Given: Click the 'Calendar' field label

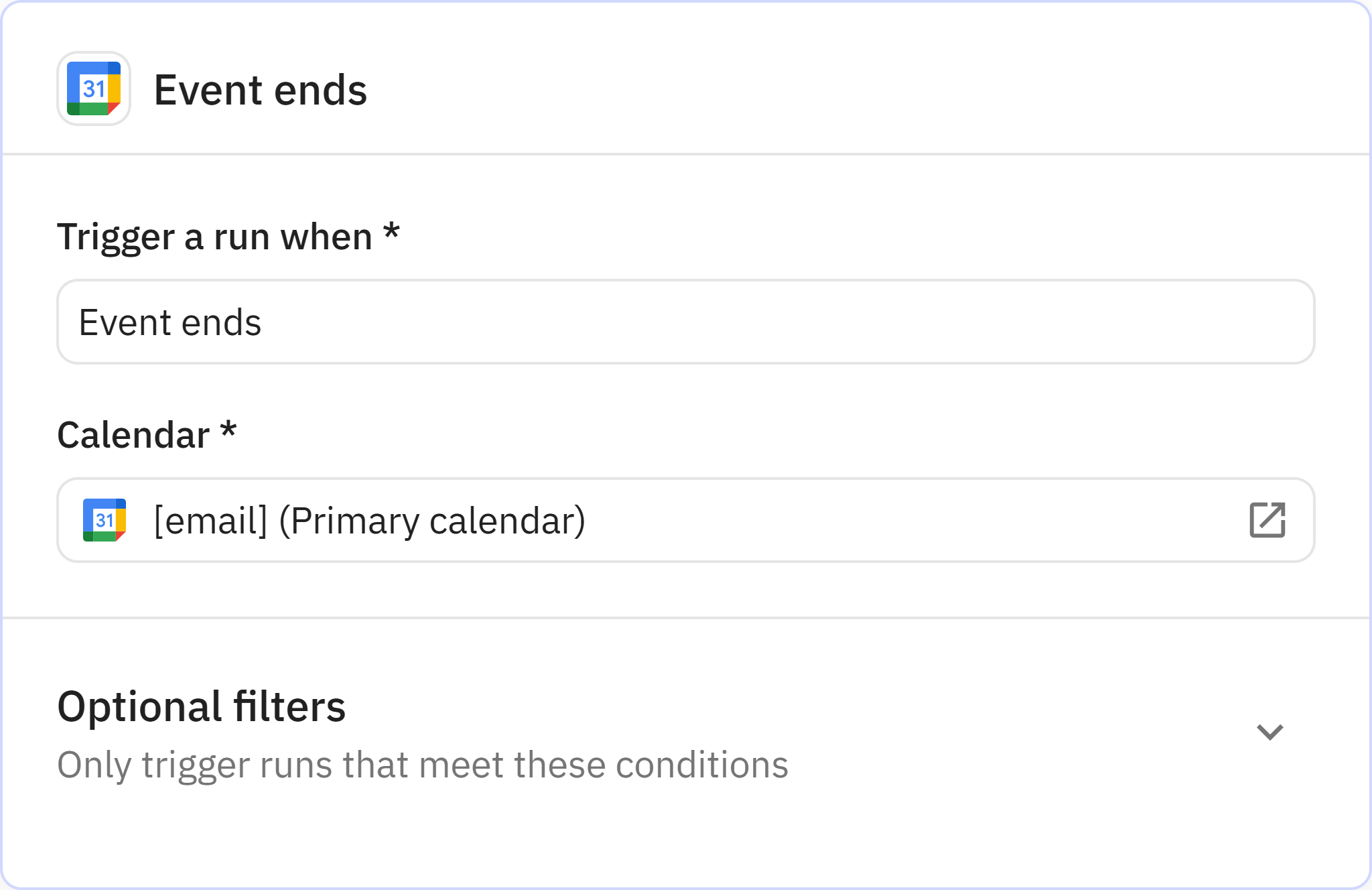Looking at the screenshot, I should (x=133, y=435).
